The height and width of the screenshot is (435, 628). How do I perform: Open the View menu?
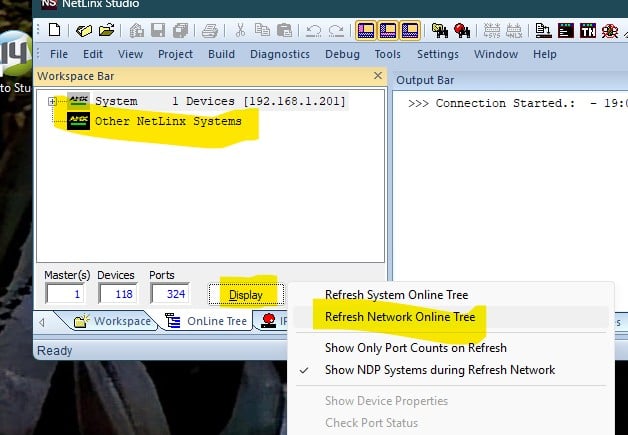[x=130, y=54]
